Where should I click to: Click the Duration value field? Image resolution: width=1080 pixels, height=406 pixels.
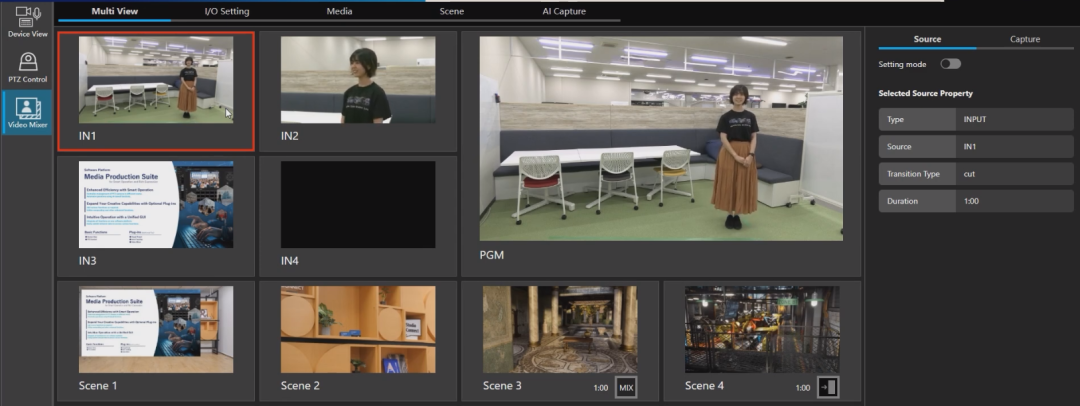[x=1014, y=201]
